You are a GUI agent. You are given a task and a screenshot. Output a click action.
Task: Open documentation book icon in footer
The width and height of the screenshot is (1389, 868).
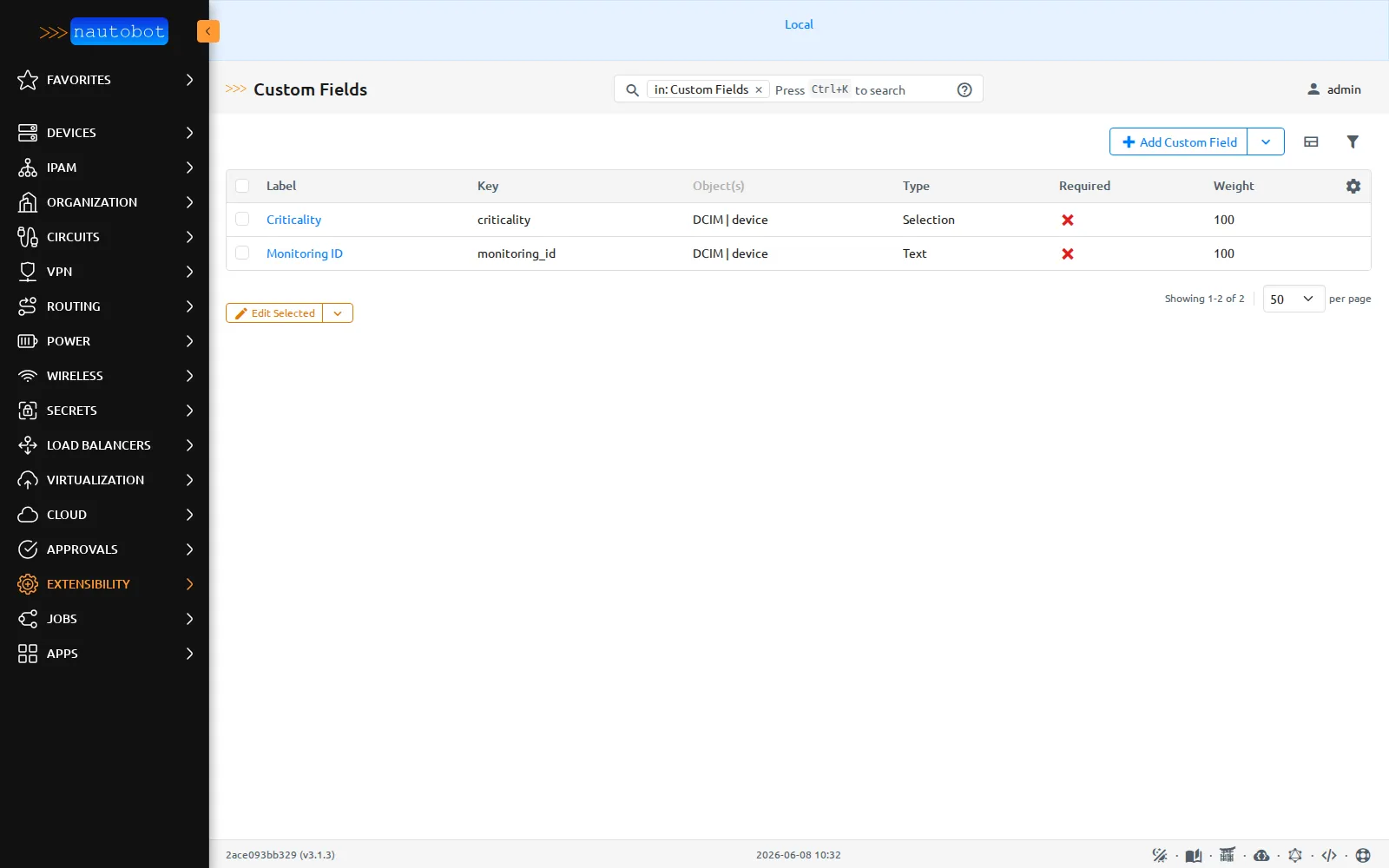(x=1194, y=855)
